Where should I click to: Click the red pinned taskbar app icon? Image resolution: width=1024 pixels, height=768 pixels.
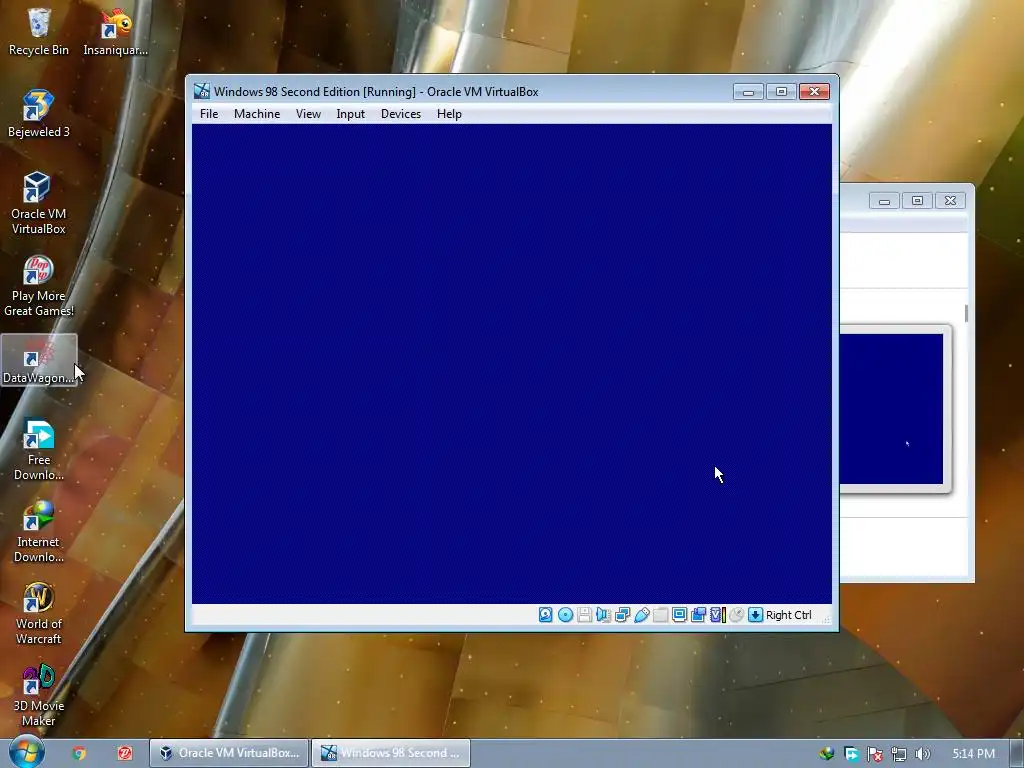click(125, 753)
